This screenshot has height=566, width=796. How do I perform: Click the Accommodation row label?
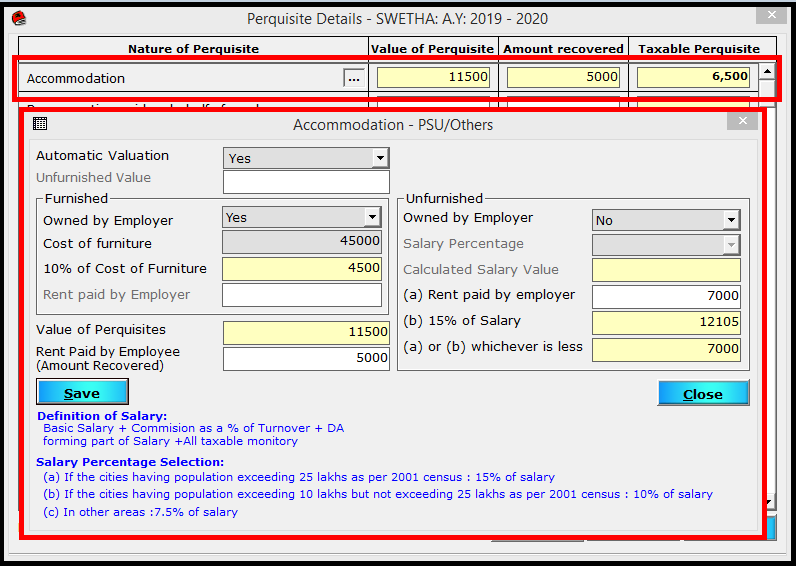(76, 79)
